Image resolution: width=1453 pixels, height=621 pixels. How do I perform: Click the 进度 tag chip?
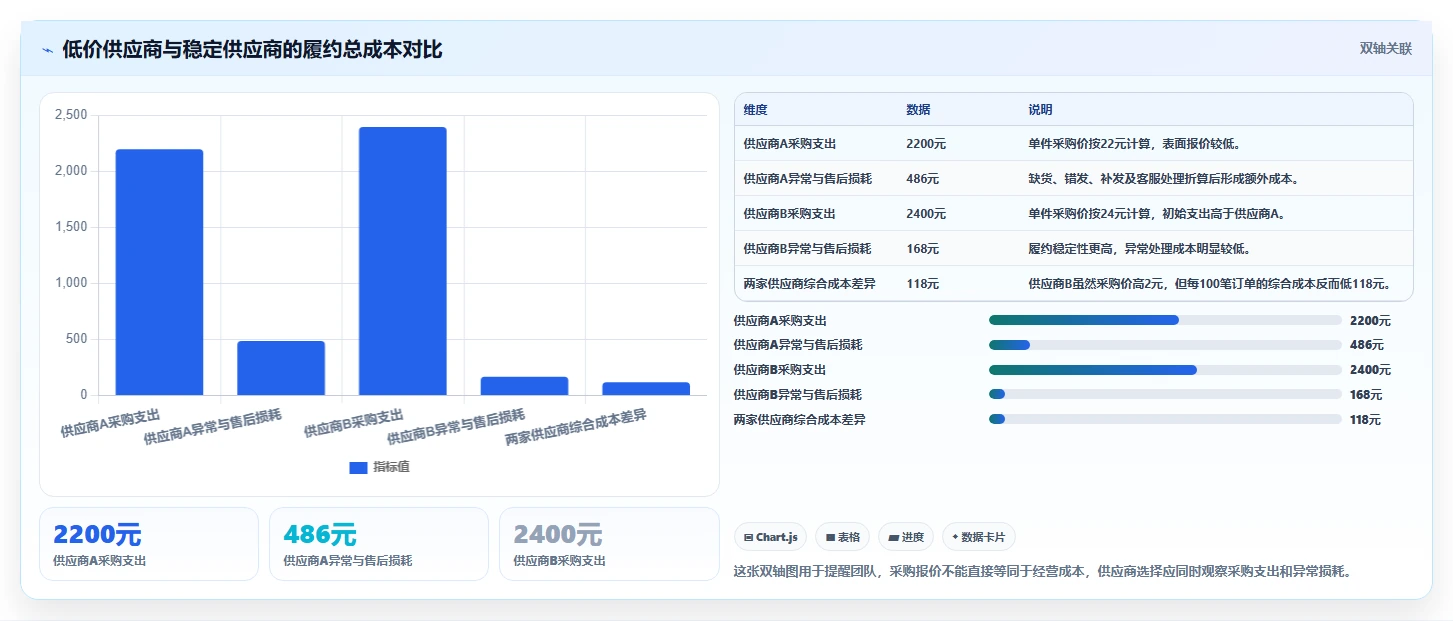[906, 537]
